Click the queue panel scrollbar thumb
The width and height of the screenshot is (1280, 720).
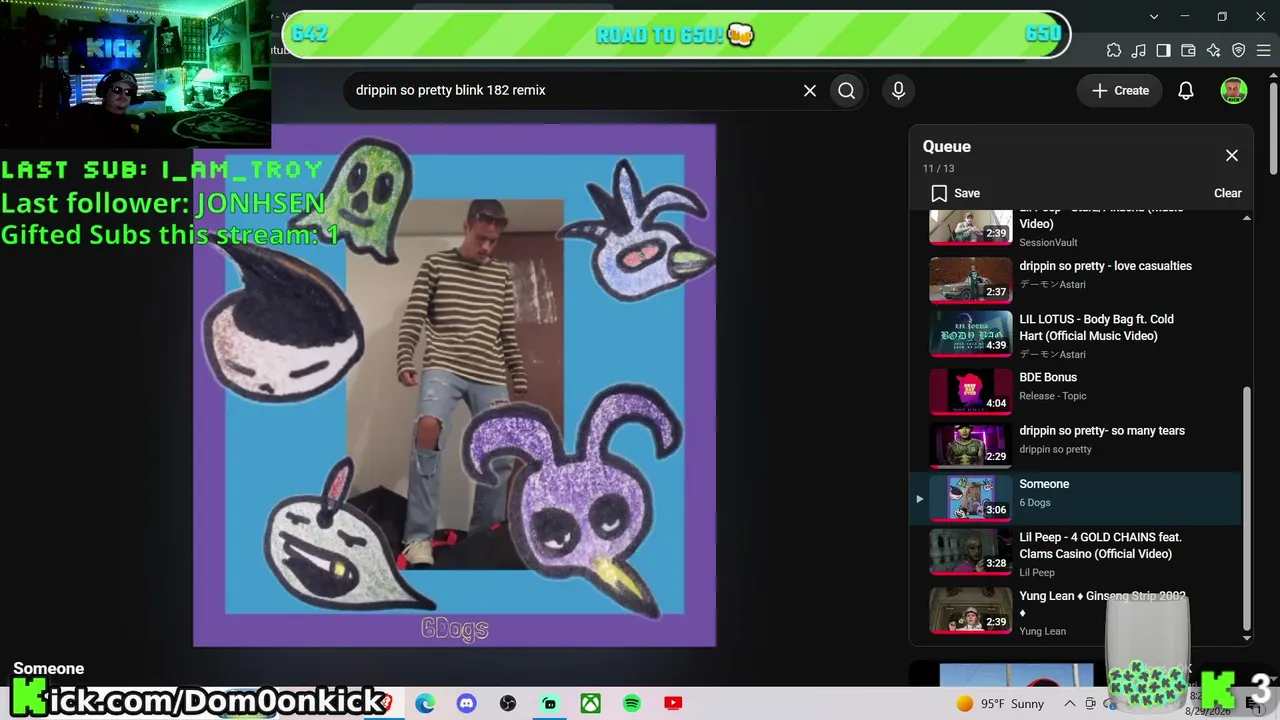(x=1246, y=508)
